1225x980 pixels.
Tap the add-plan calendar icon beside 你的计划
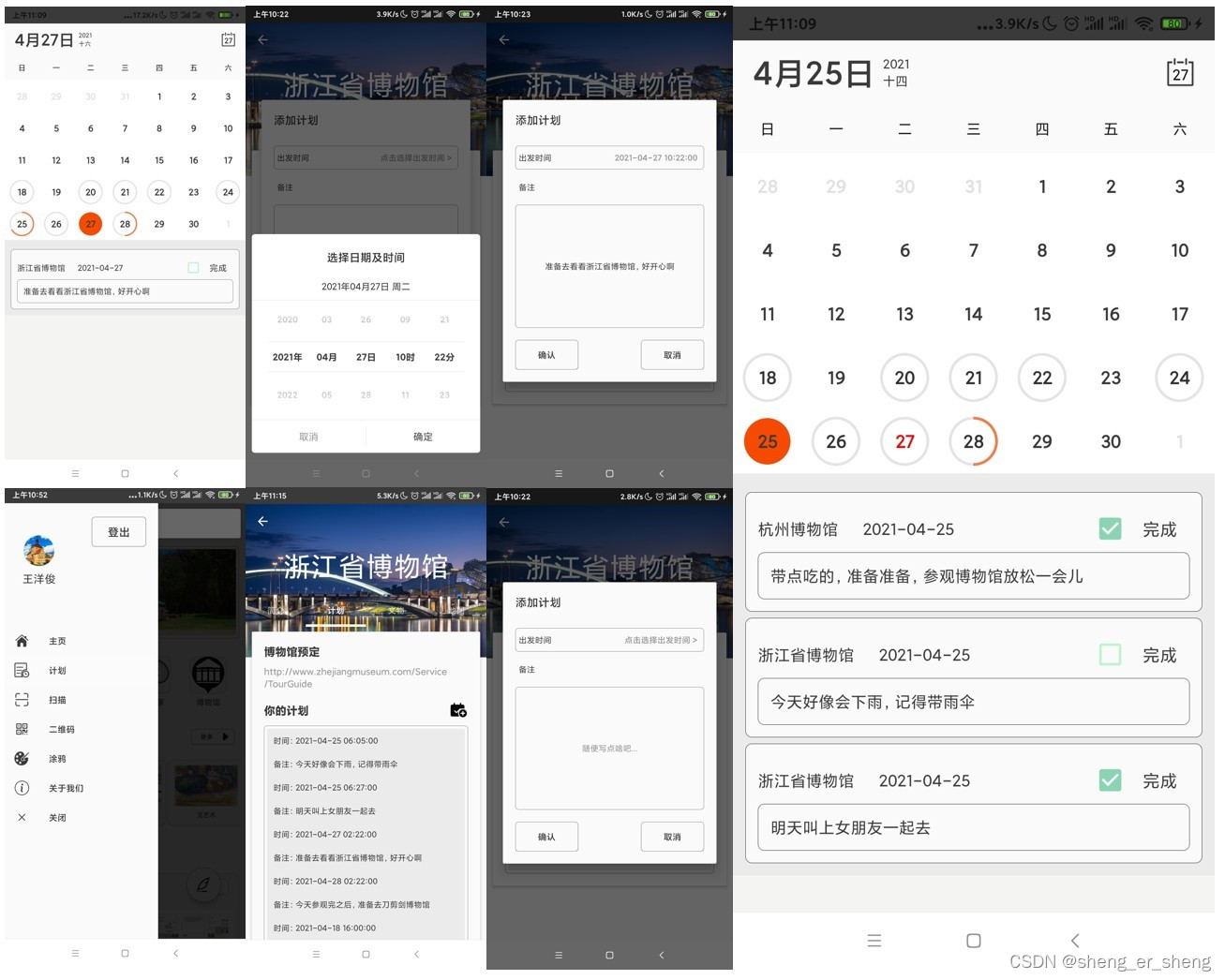pyautogui.click(x=458, y=710)
